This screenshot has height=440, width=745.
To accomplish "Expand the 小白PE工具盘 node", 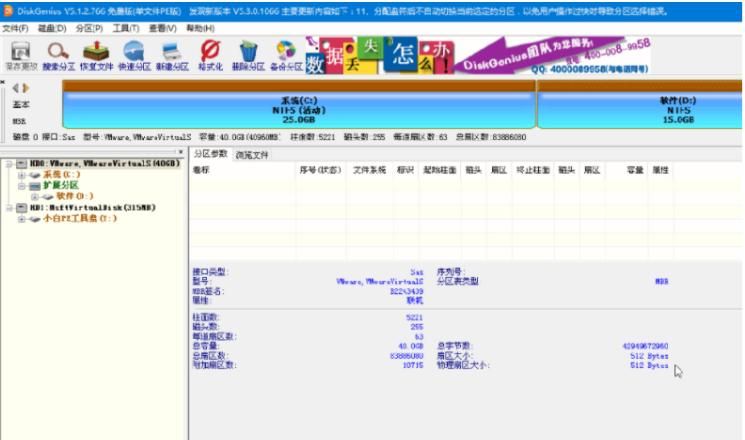I will click(x=22, y=219).
